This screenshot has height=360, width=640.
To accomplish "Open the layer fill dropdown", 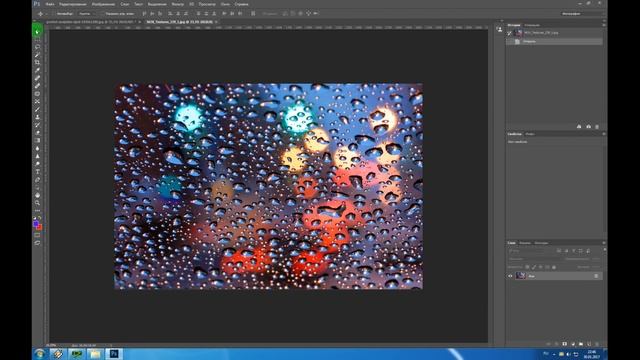I will [x=596, y=267].
